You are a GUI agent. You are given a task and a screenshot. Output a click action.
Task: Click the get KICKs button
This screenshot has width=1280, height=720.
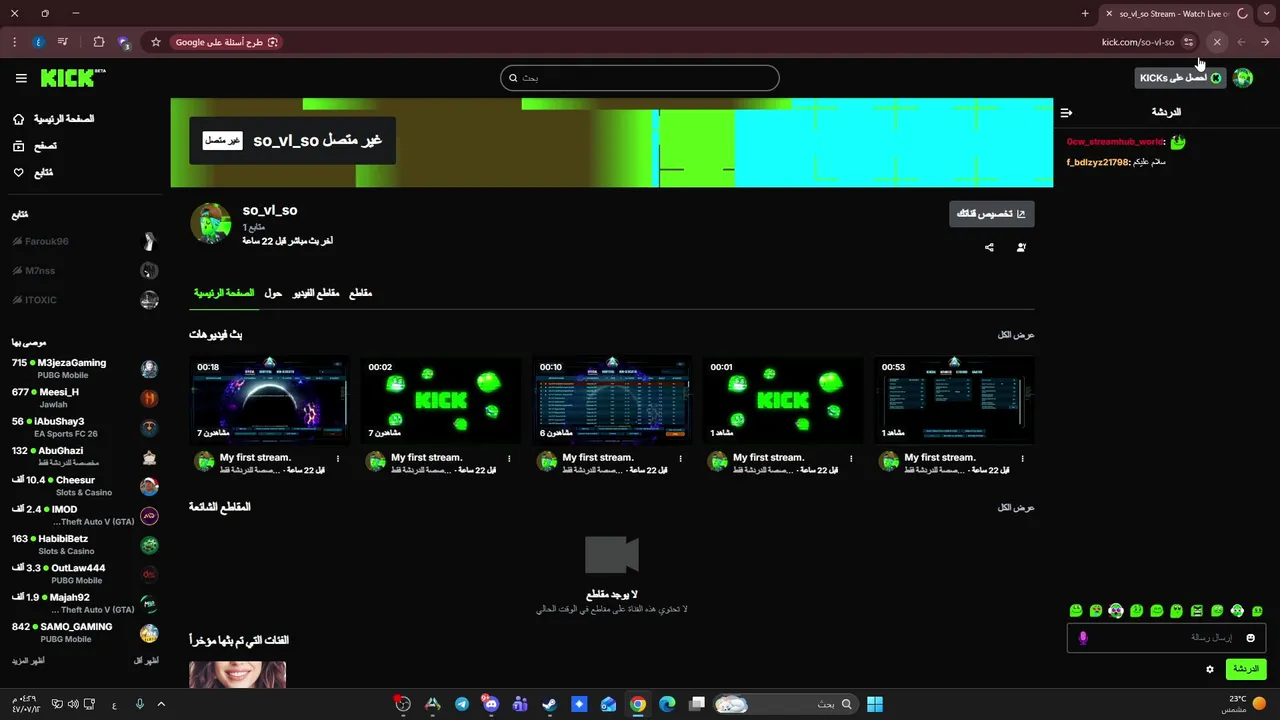1181,78
